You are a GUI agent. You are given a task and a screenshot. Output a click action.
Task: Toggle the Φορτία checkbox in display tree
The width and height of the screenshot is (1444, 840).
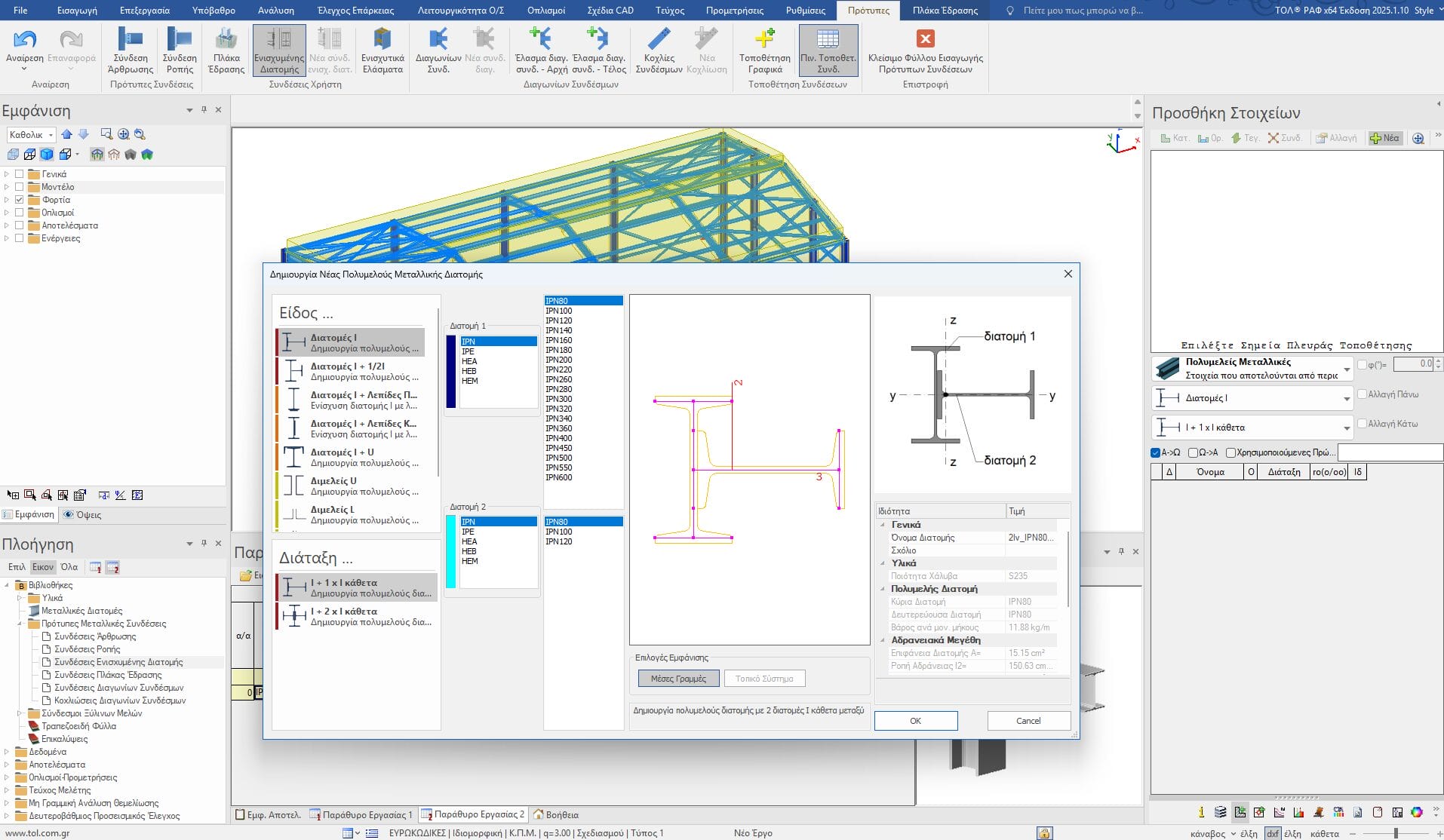click(x=20, y=200)
